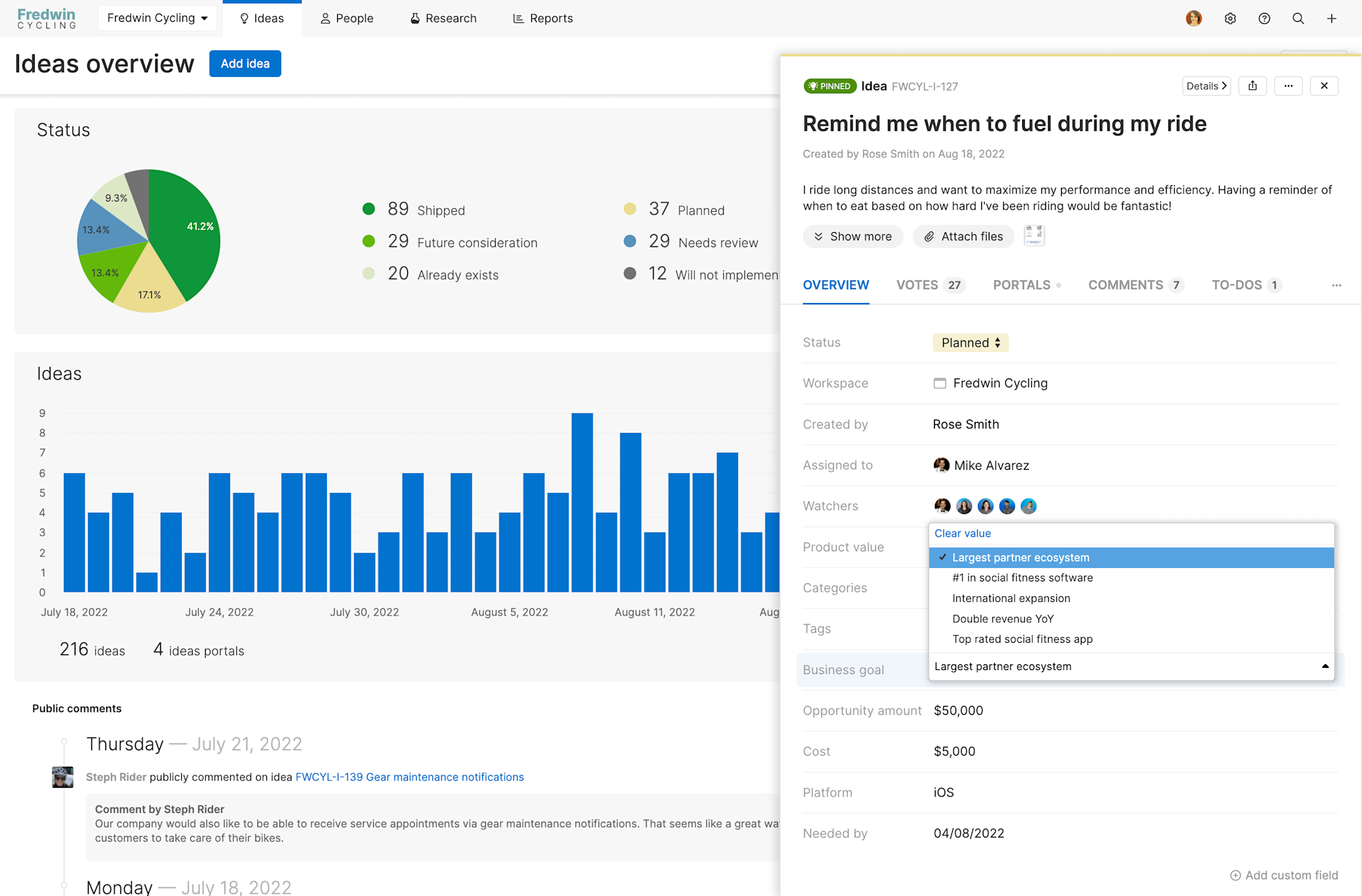
Task: Open tabs overflow ellipsis menu
Action: 1336,285
